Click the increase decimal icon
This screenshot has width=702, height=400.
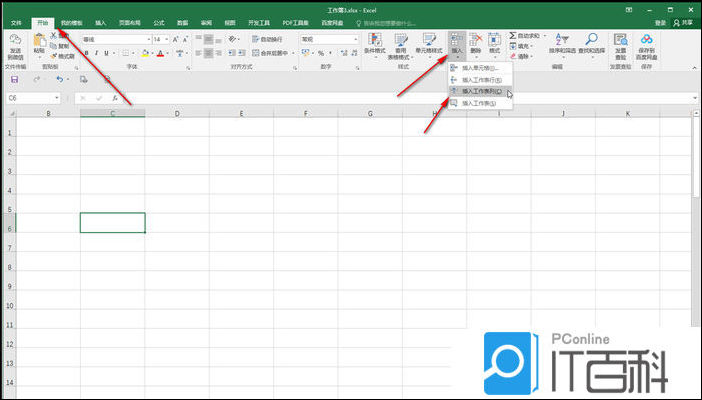344,53
